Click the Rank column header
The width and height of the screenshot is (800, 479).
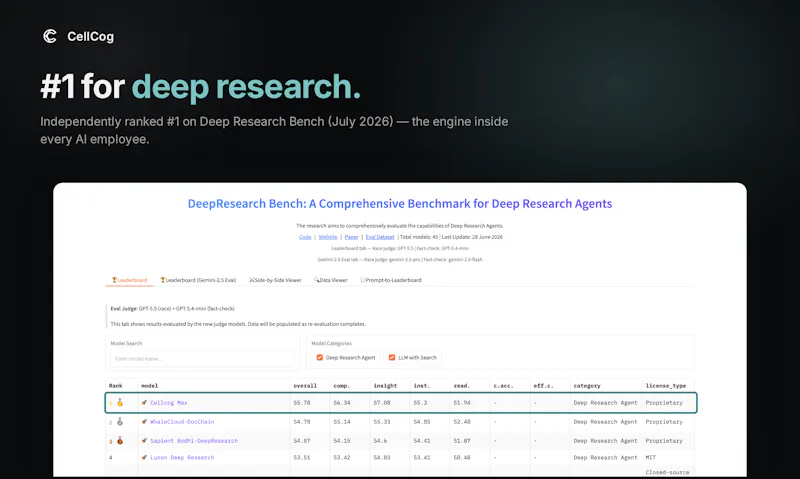pyautogui.click(x=115, y=386)
